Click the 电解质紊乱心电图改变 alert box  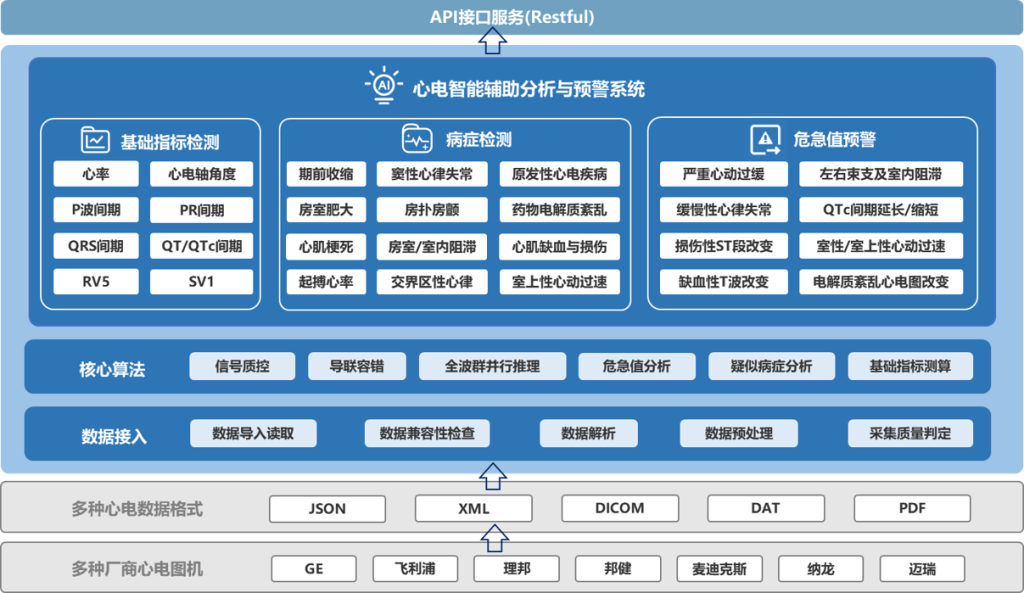click(x=881, y=282)
